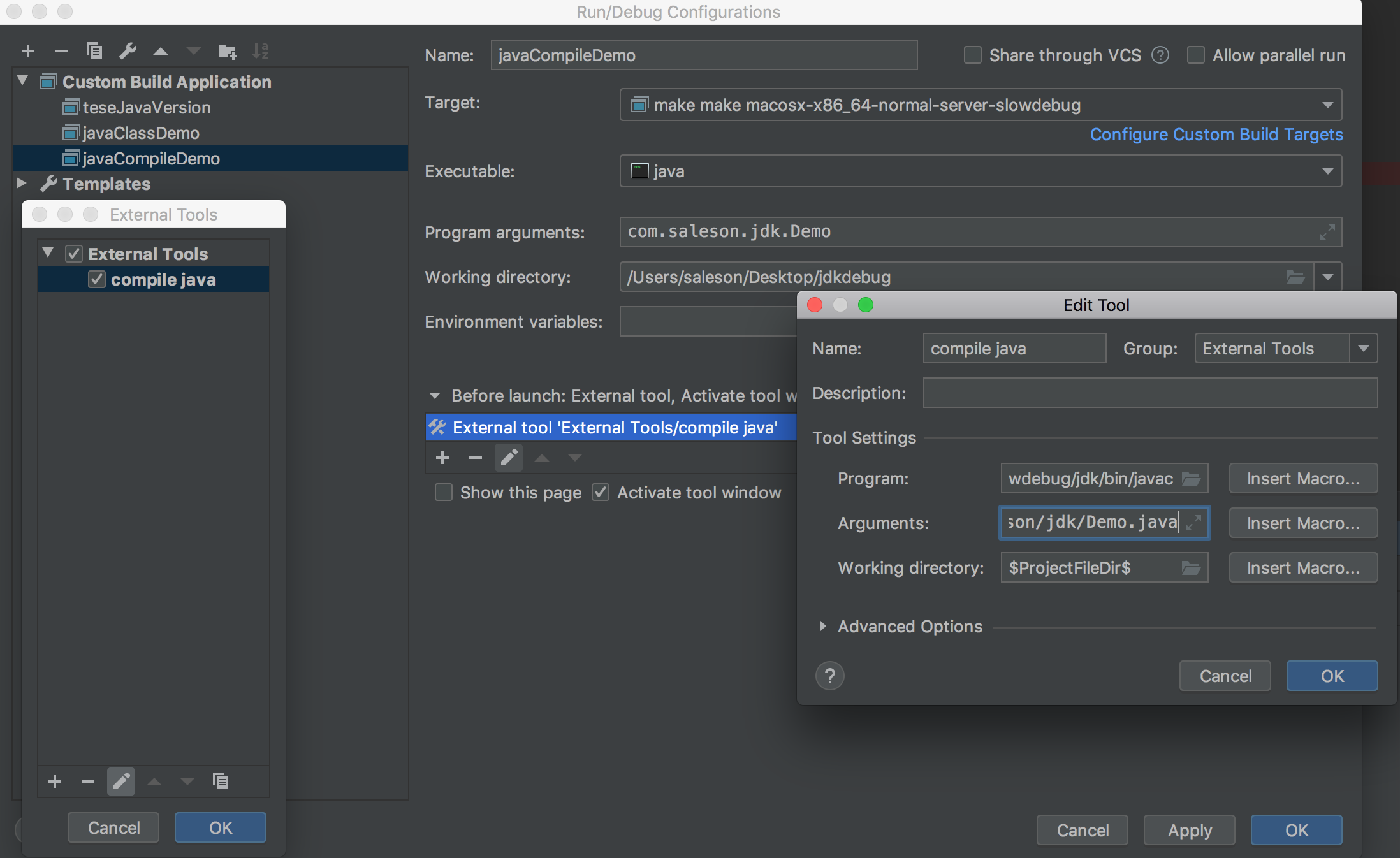Click the help question mark in Edit Tool
Screen dimensions: 1400x858
[x=829, y=676]
